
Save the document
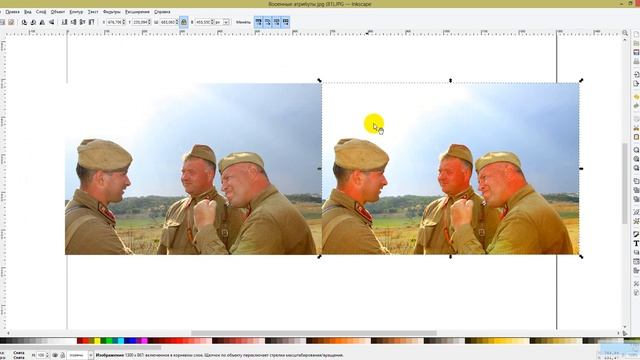[x=636, y=52]
